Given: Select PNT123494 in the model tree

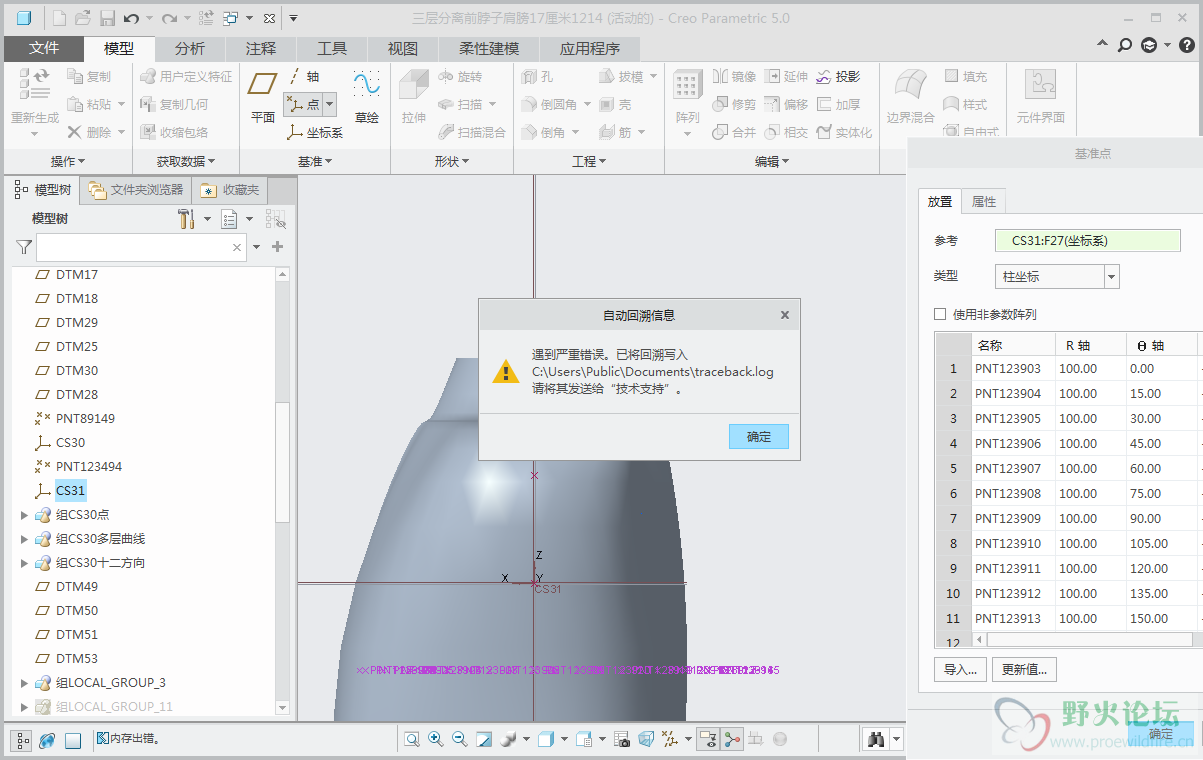Looking at the screenshot, I should coord(88,466).
